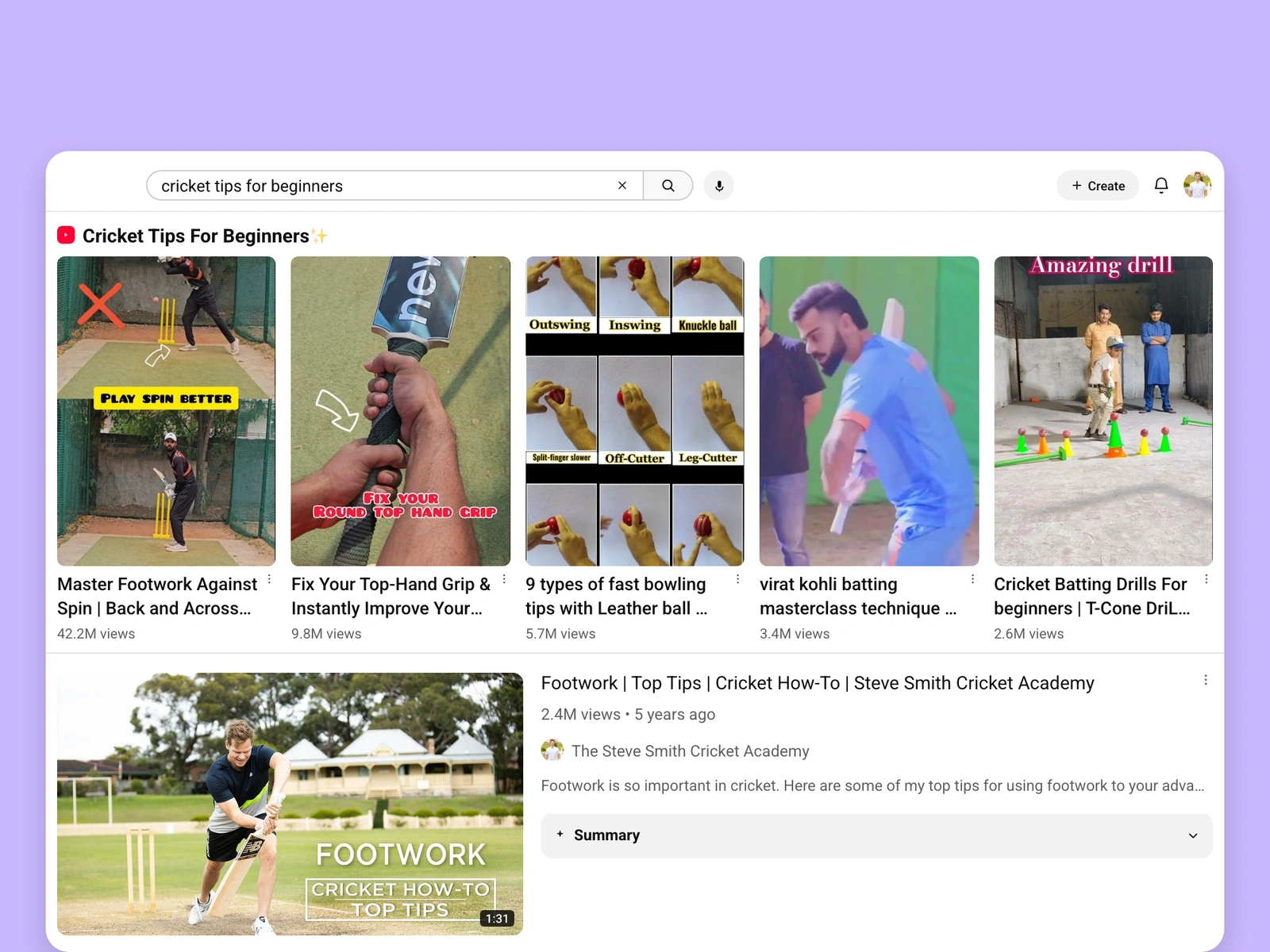
Task: Open the user profile avatar
Action: click(x=1197, y=186)
